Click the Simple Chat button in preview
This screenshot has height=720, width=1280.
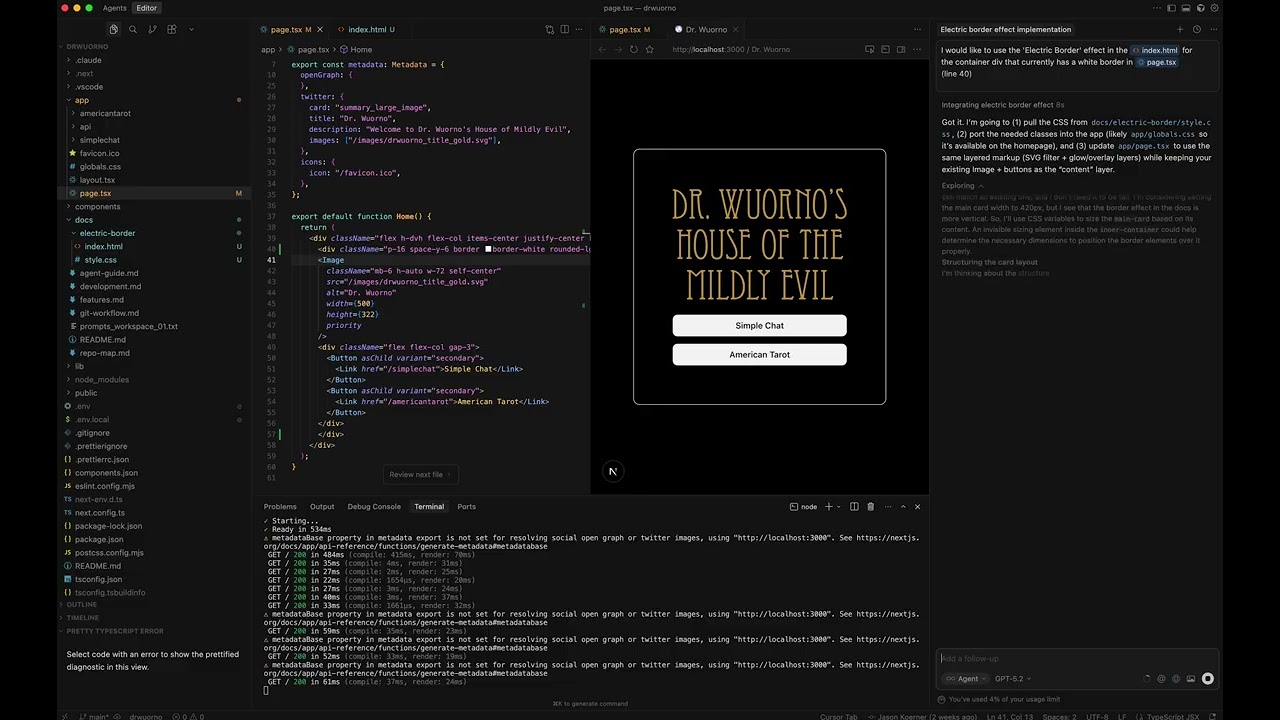(759, 325)
